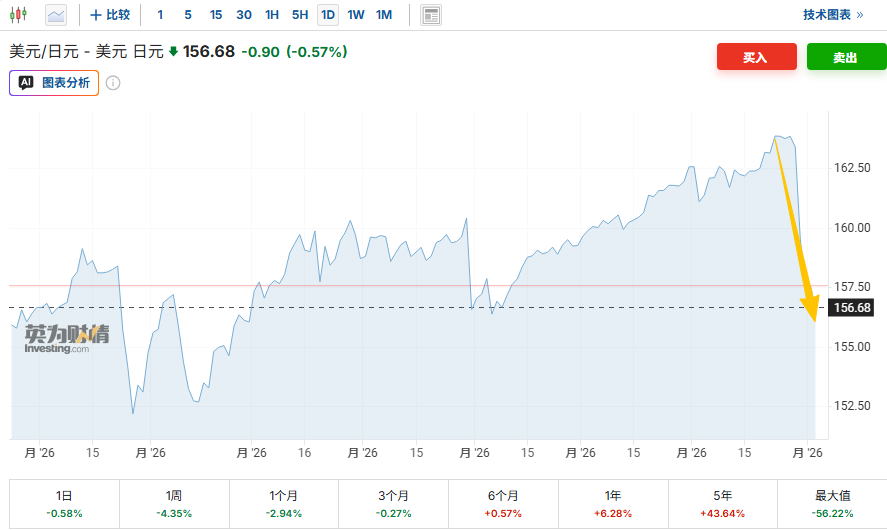Choose the 5年 performance range tab
887x530 pixels.
pos(722,504)
